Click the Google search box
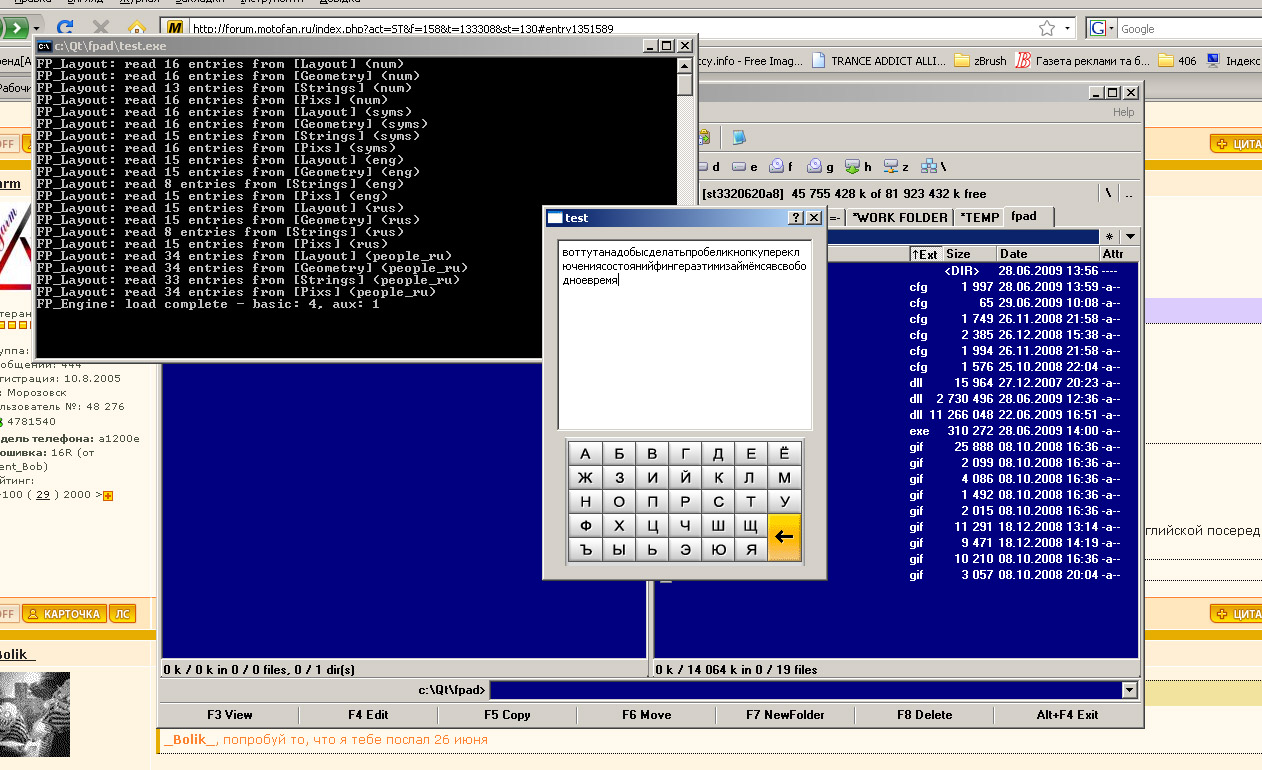Image resolution: width=1262 pixels, height=770 pixels. click(1188, 29)
